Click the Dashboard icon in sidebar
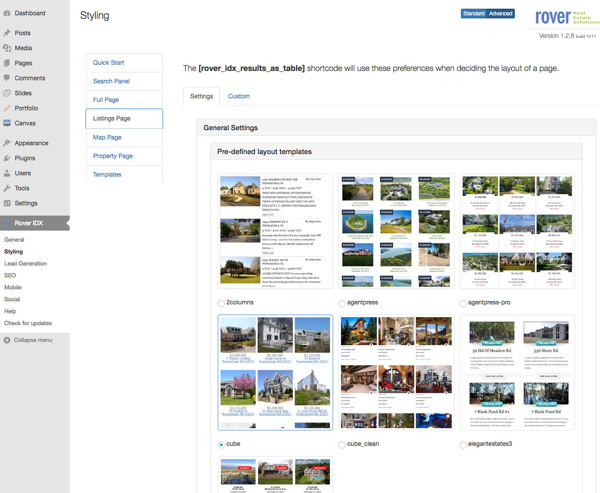Screen dimensions: 600x493 click(7, 13)
